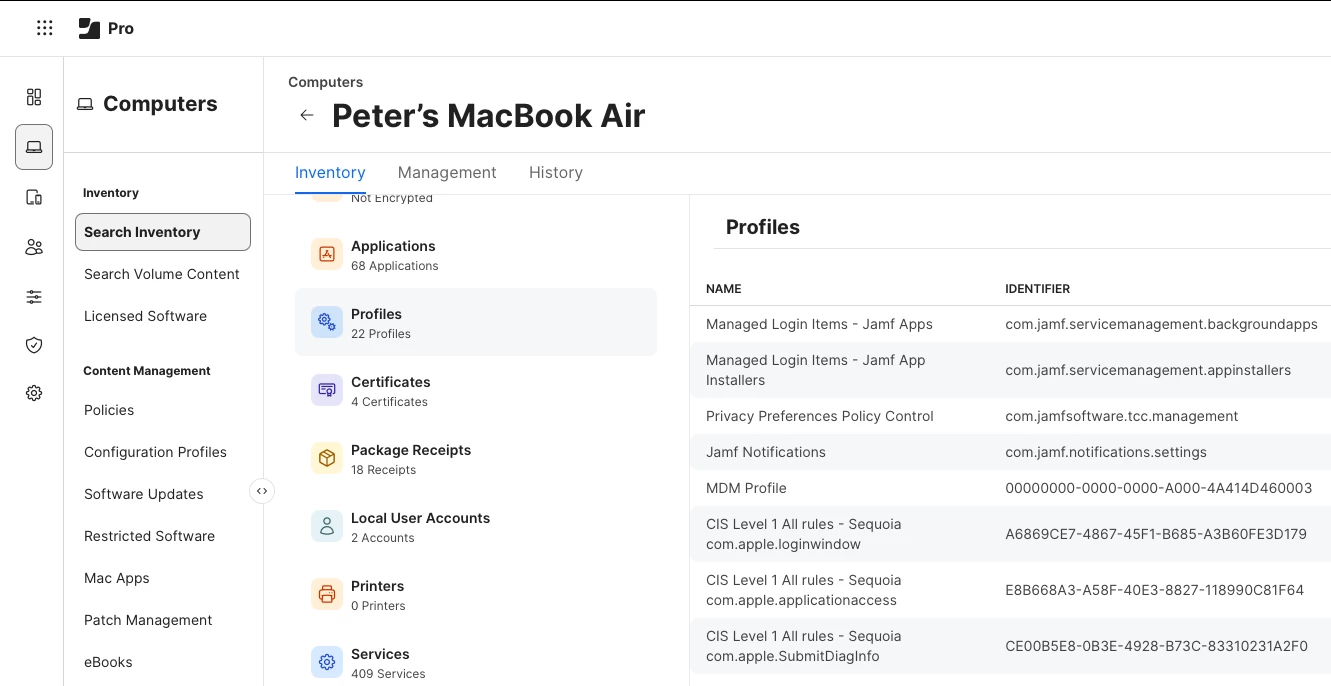Open Software Updates
Image resolution: width=1331 pixels, height=686 pixels.
[144, 494]
